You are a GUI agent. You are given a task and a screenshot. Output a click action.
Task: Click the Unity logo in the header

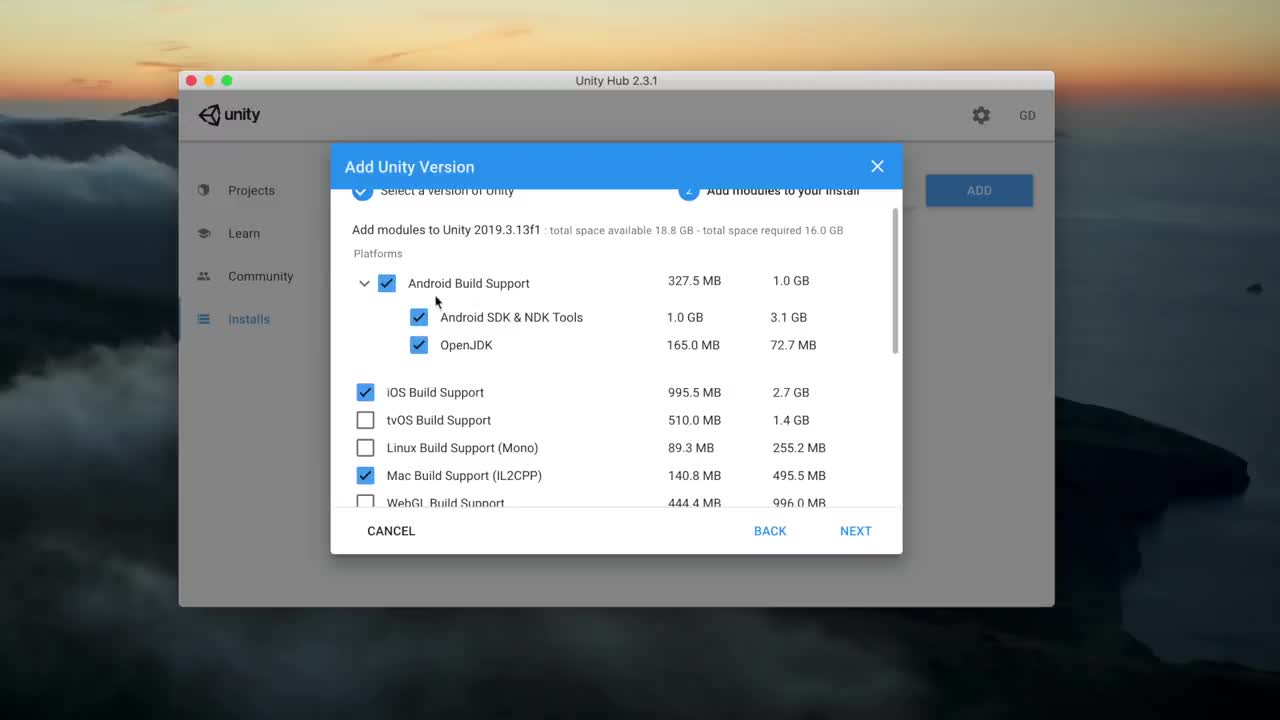tap(229, 115)
